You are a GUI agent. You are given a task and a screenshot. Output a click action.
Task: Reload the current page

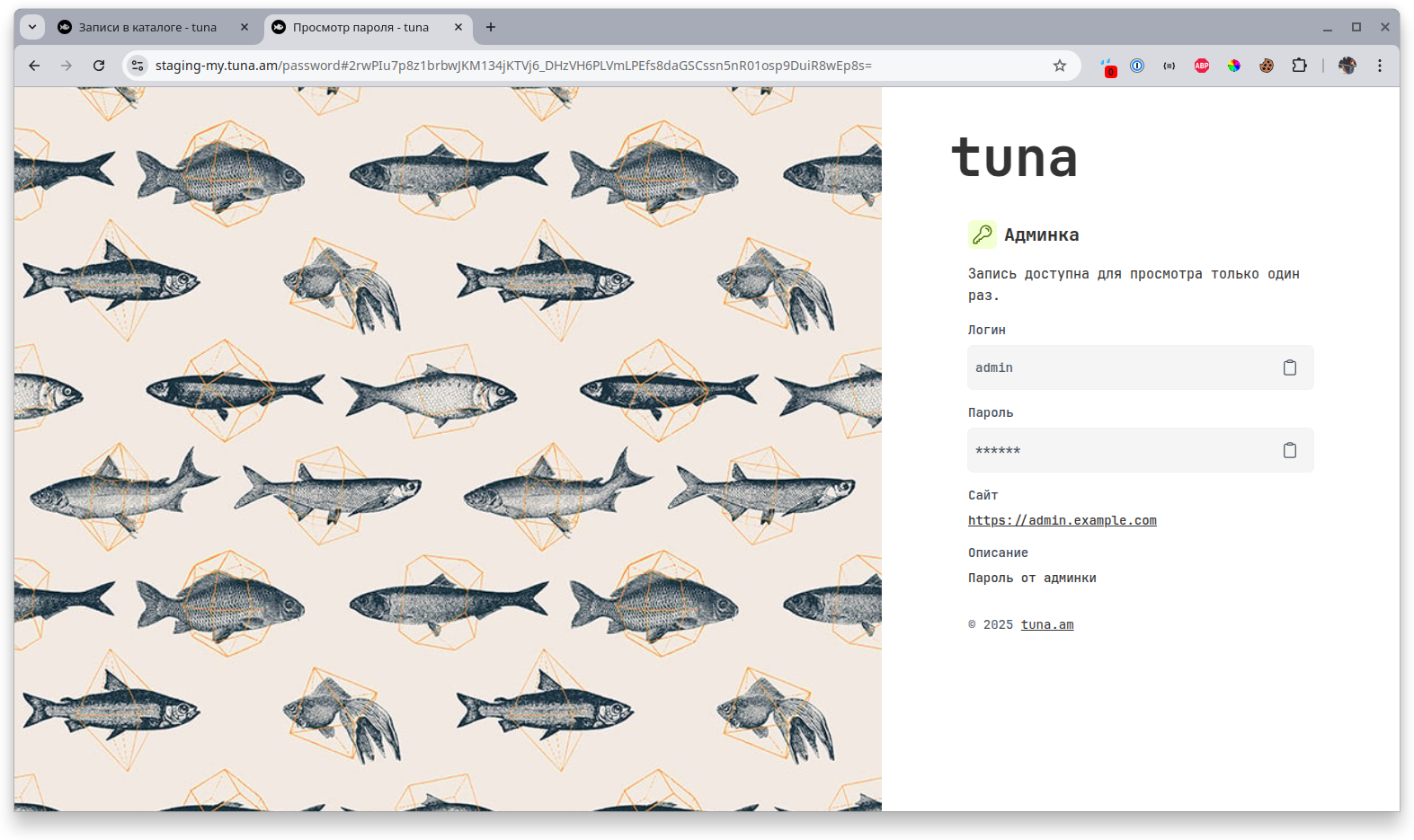pyautogui.click(x=99, y=66)
